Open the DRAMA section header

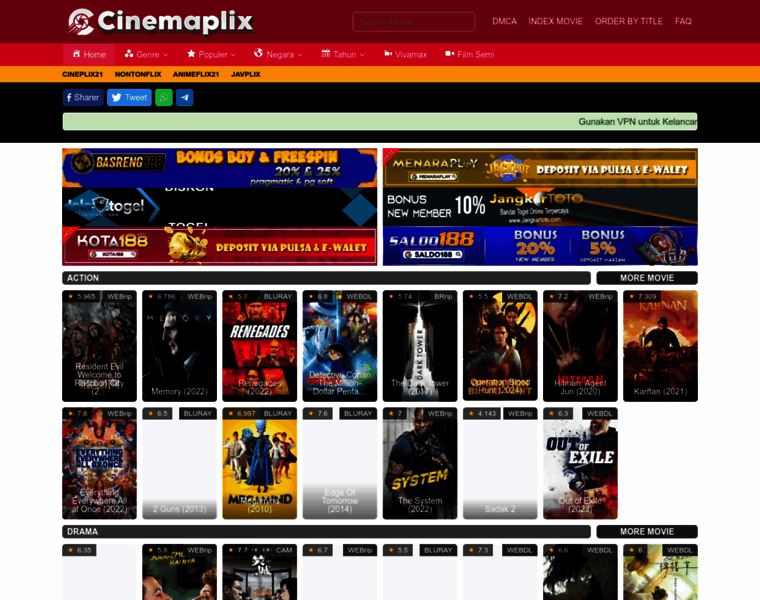pyautogui.click(x=326, y=532)
